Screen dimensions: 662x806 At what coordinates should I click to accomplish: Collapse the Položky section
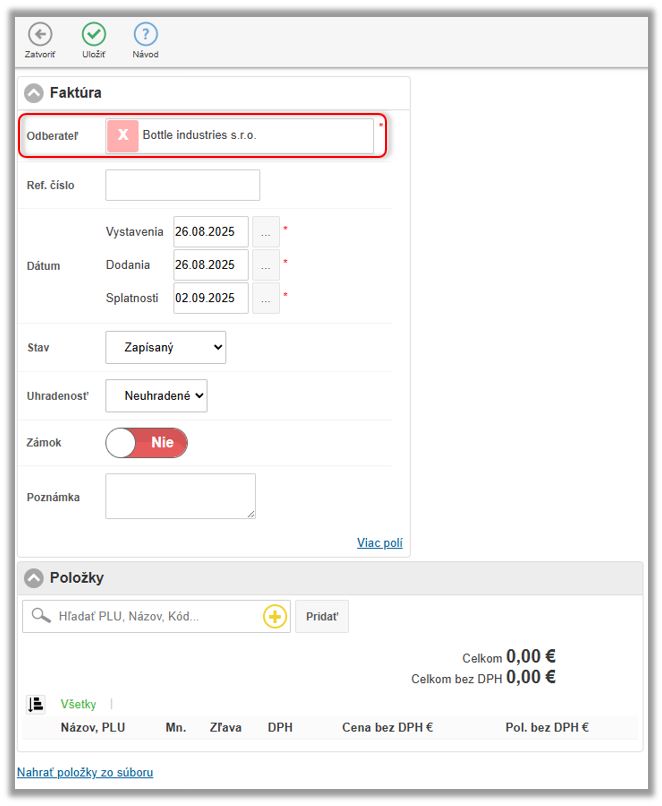coord(34,578)
